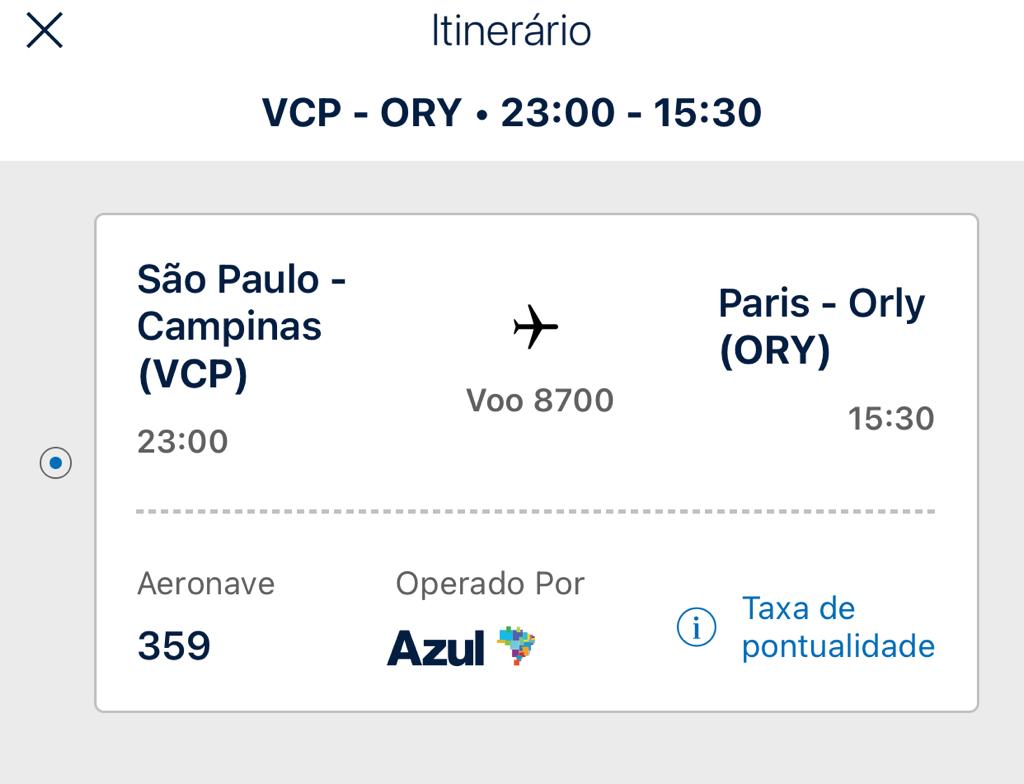Tap Paris - Orly (ORY) destination
Viewport: 1024px width, 784px height.
822,327
